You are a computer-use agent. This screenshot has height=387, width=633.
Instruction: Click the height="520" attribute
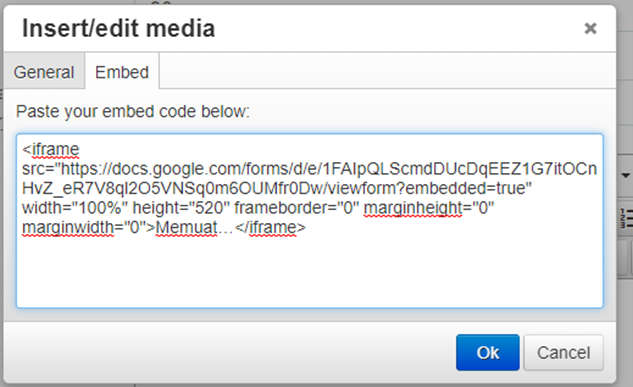pos(181,208)
